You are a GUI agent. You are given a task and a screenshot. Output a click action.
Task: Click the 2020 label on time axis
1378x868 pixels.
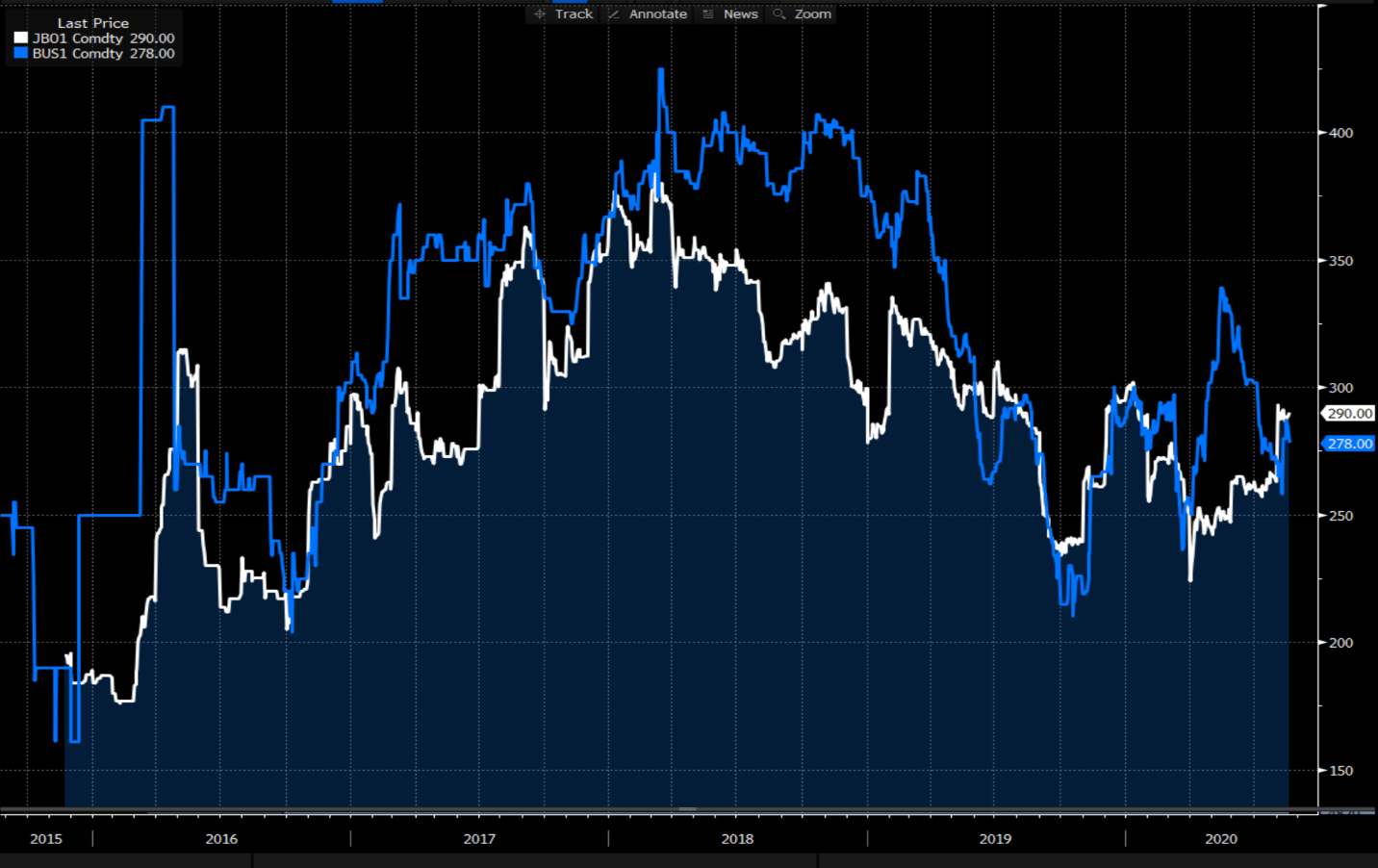[1221, 839]
